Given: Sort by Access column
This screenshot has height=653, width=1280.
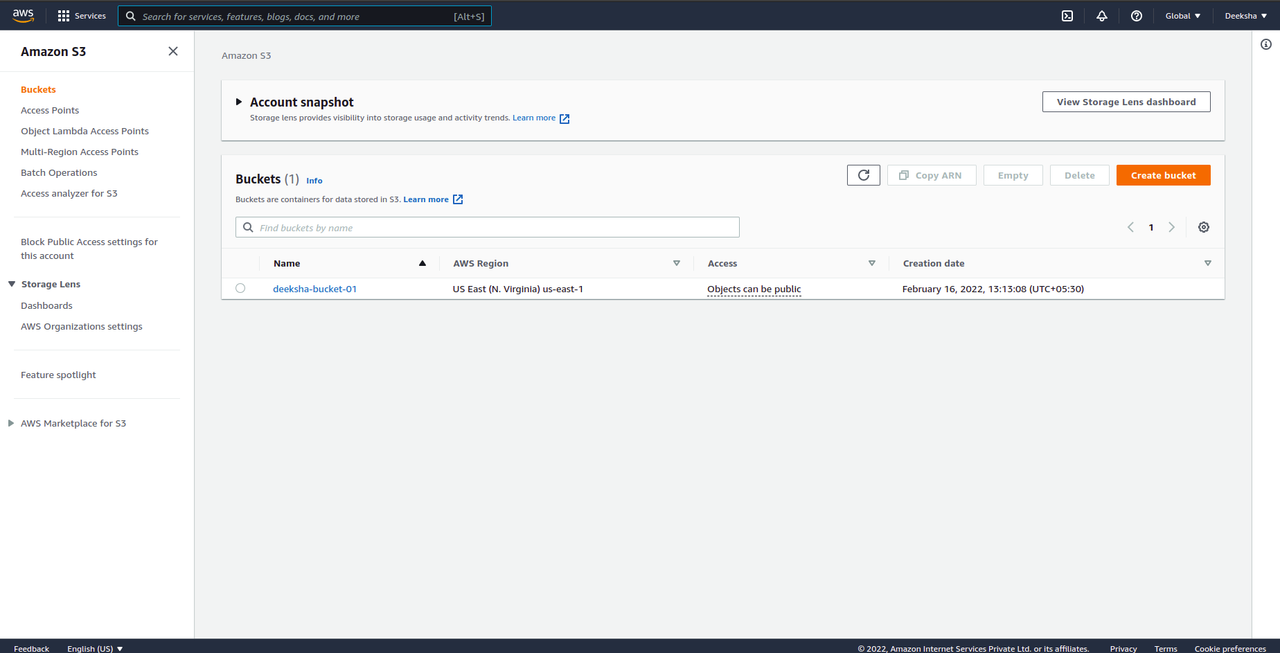Looking at the screenshot, I should click(790, 263).
